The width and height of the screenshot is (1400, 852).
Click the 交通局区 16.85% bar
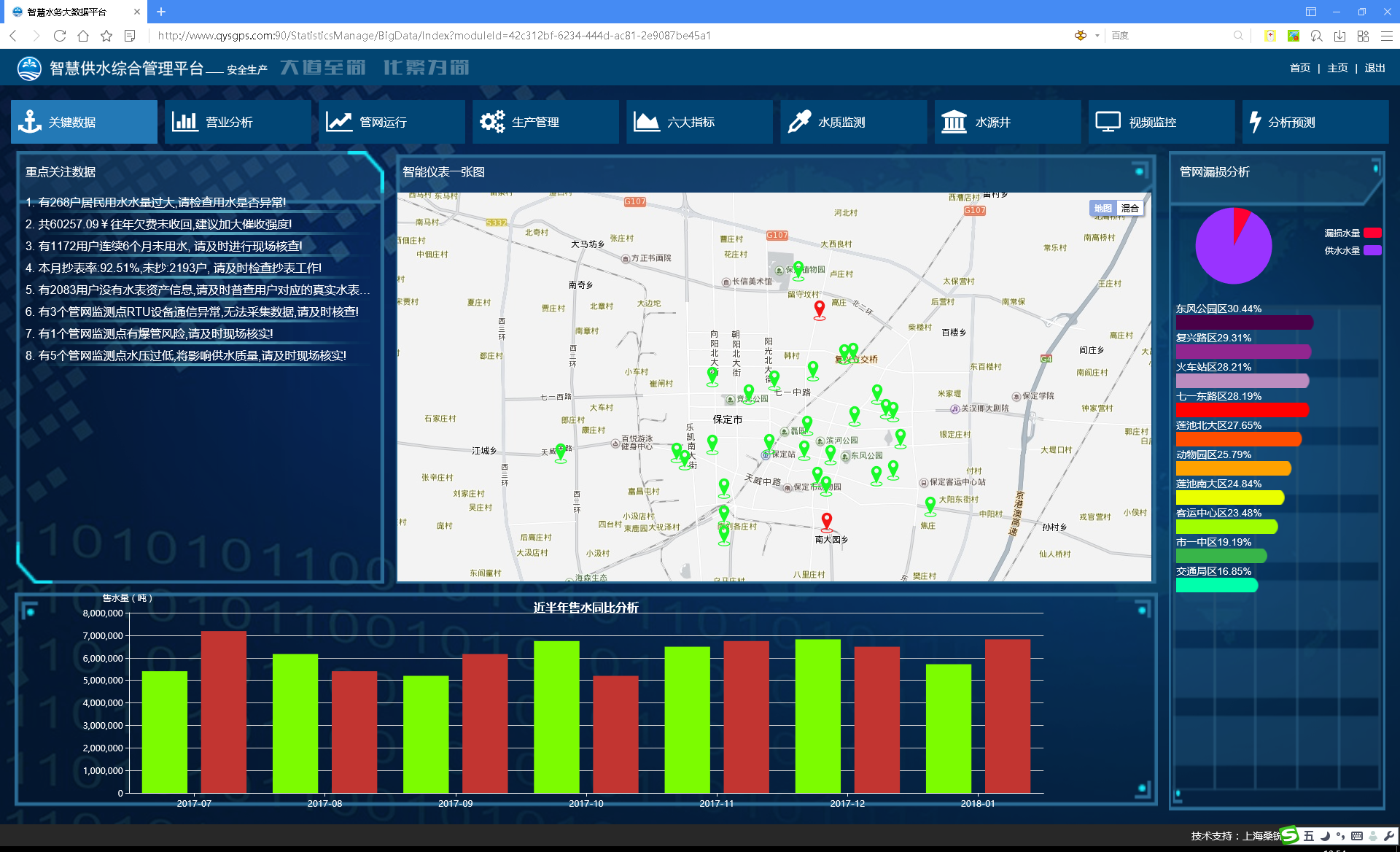point(1216,585)
